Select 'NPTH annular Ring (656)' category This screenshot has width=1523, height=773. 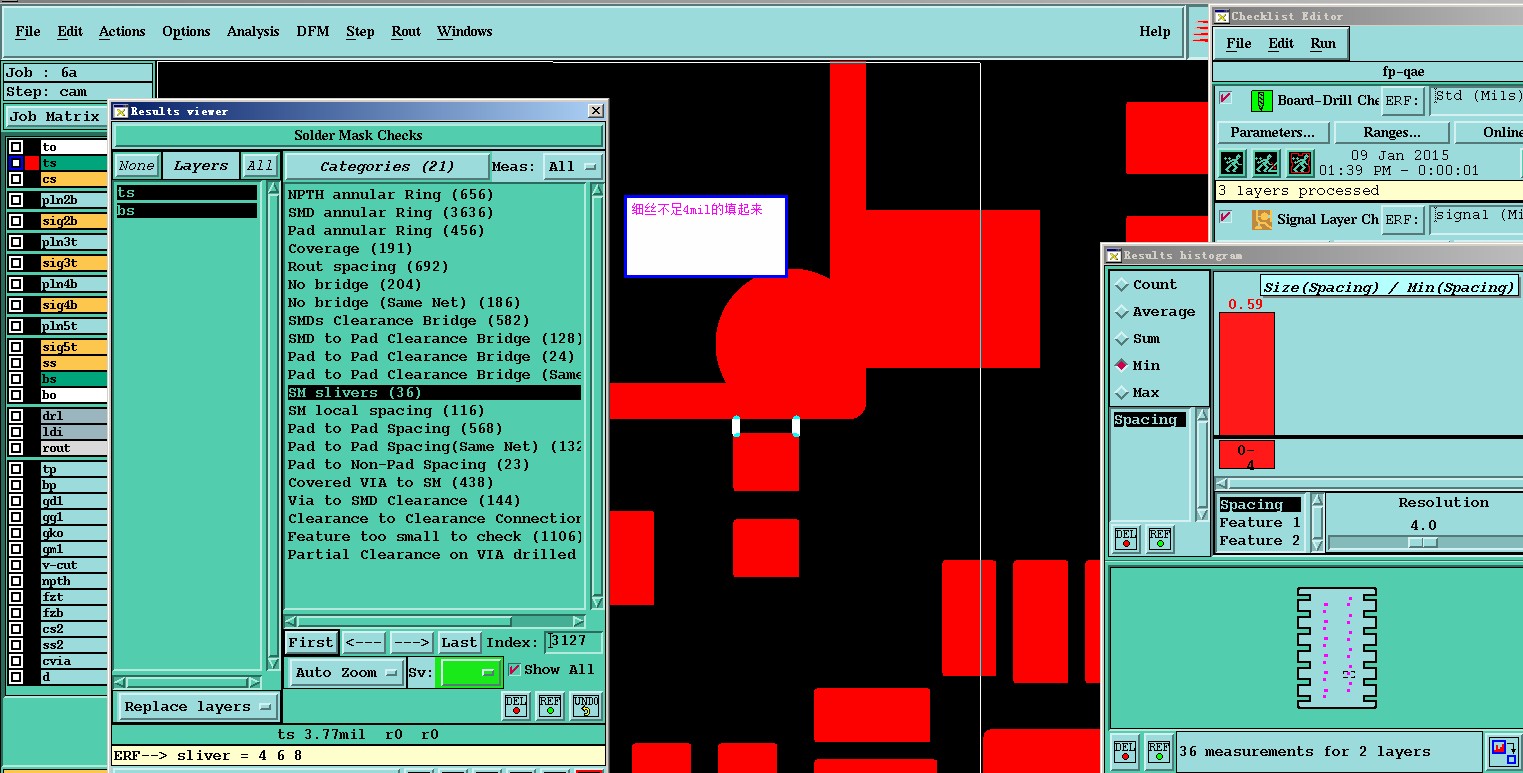pyautogui.click(x=391, y=195)
